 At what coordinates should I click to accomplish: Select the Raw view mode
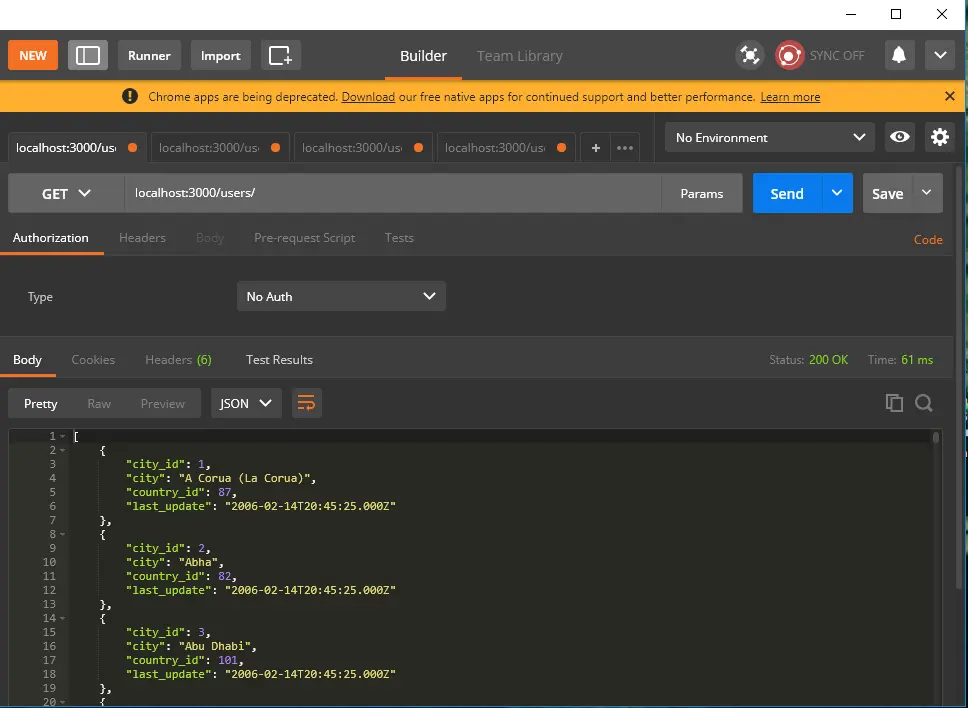click(99, 404)
